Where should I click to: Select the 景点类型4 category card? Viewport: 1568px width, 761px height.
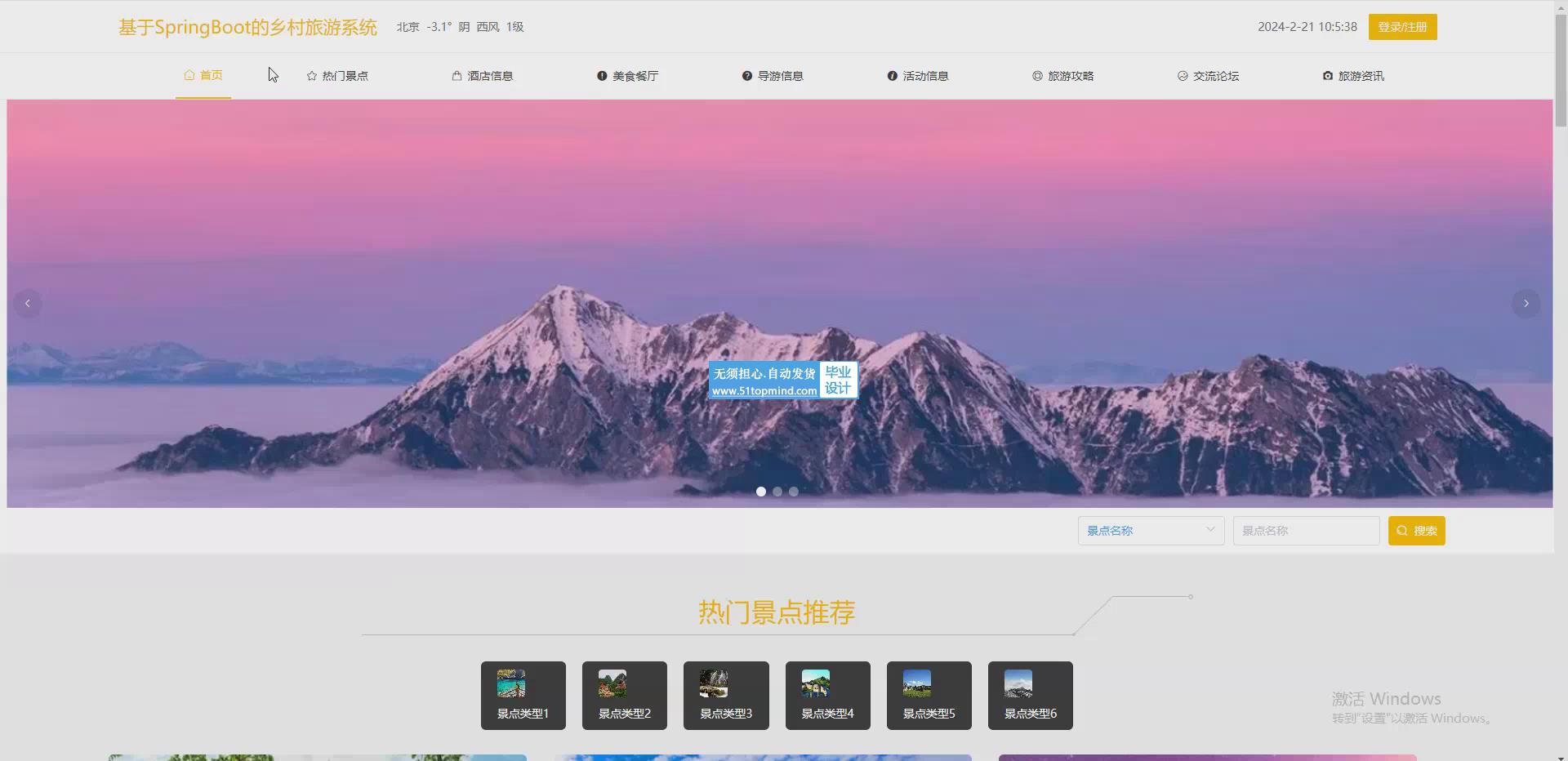pyautogui.click(x=828, y=696)
